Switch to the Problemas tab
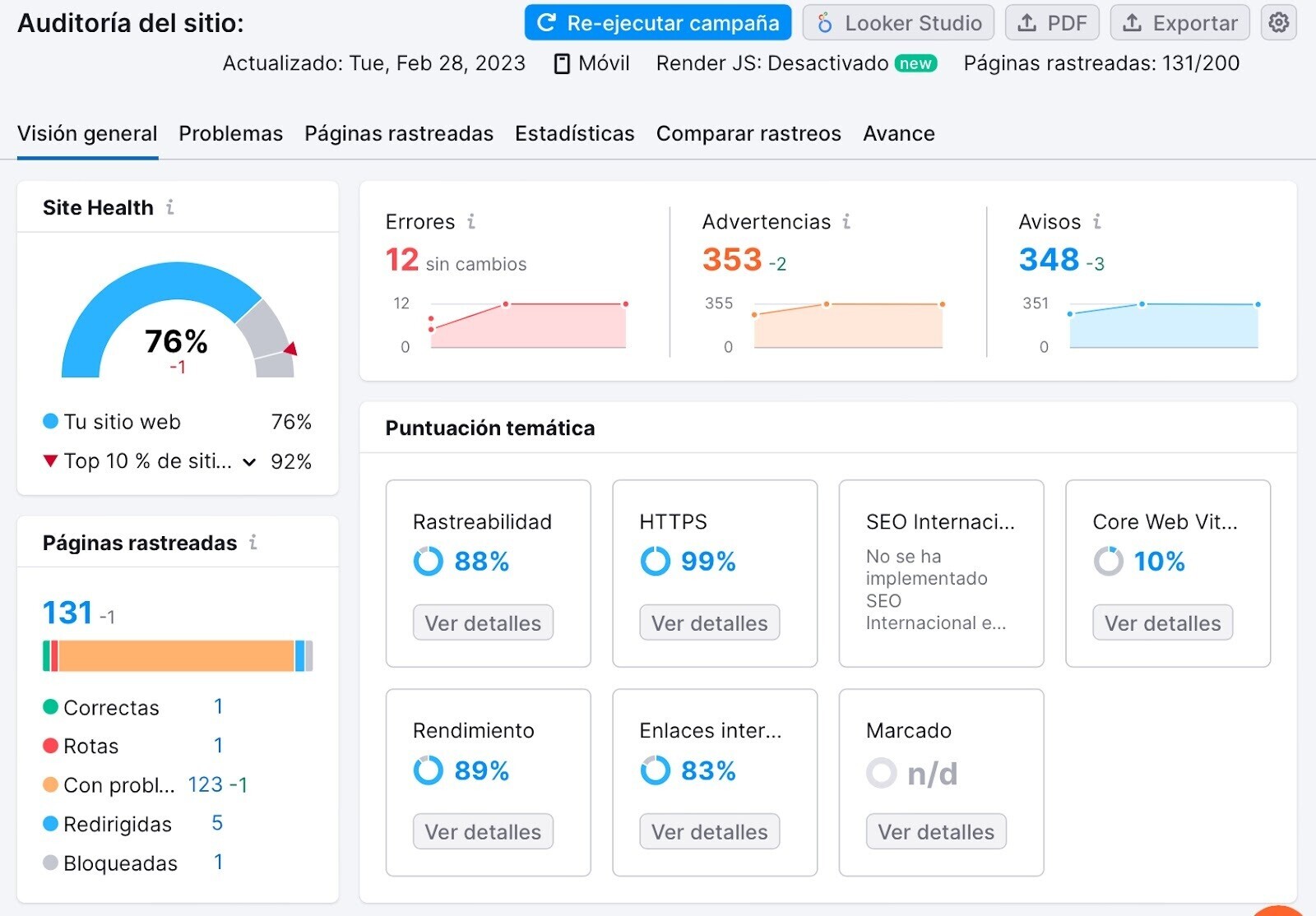Image resolution: width=1316 pixels, height=916 pixels. coord(230,133)
